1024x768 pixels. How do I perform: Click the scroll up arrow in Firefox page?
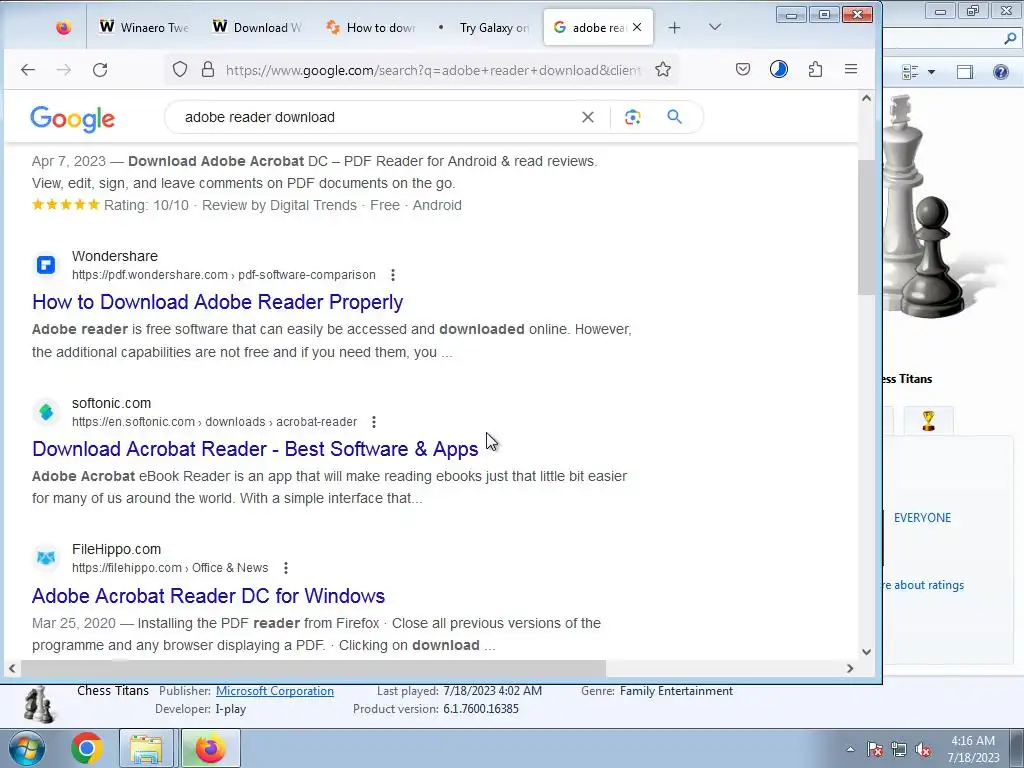tap(866, 99)
